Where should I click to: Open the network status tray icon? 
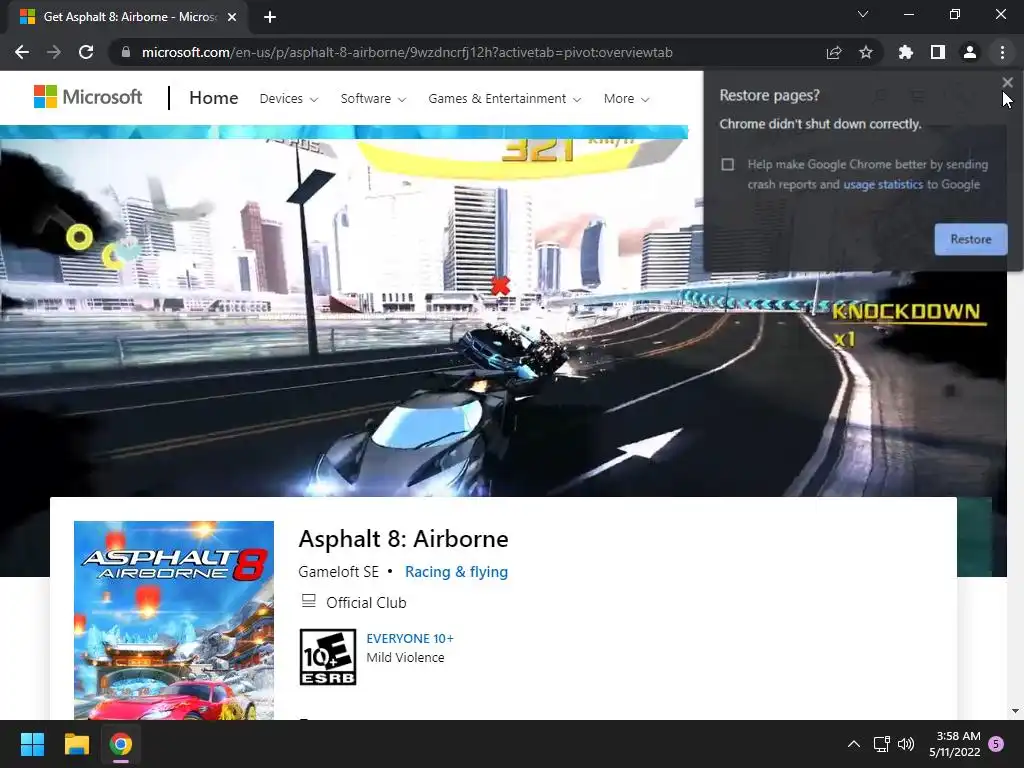[x=882, y=744]
